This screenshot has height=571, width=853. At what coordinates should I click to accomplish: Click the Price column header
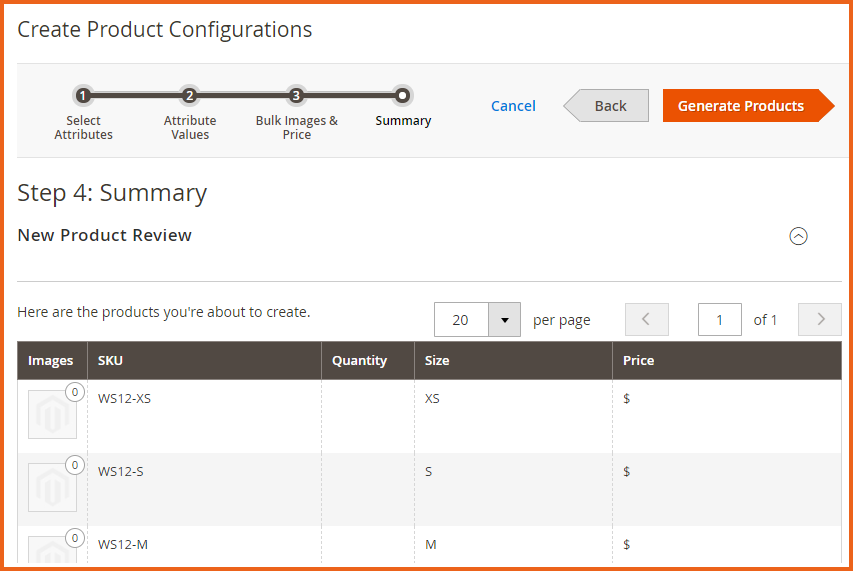tap(727, 361)
